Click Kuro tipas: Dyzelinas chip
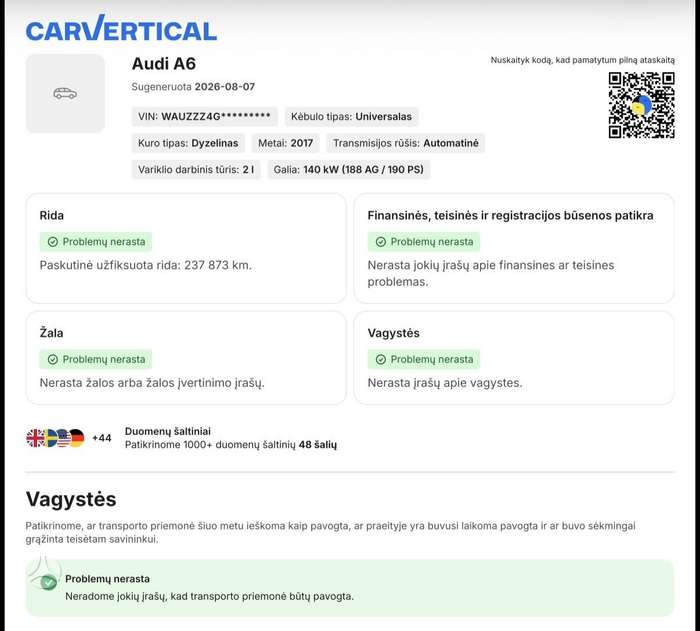700x631 pixels. click(188, 143)
